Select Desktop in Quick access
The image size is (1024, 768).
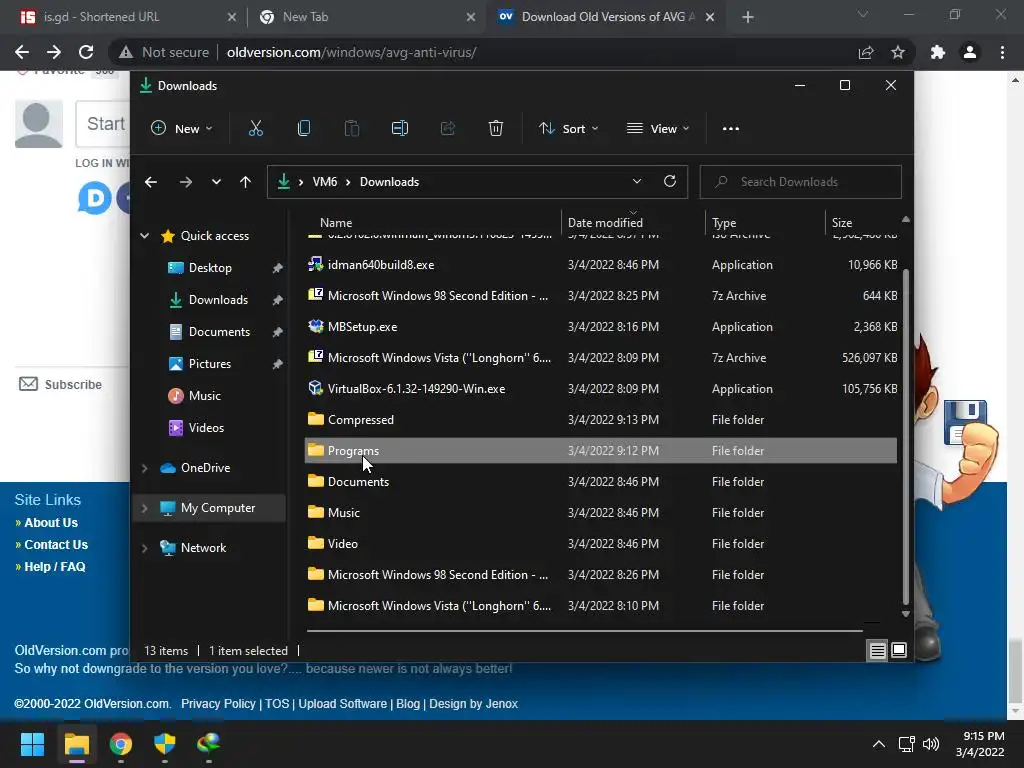click(x=210, y=268)
